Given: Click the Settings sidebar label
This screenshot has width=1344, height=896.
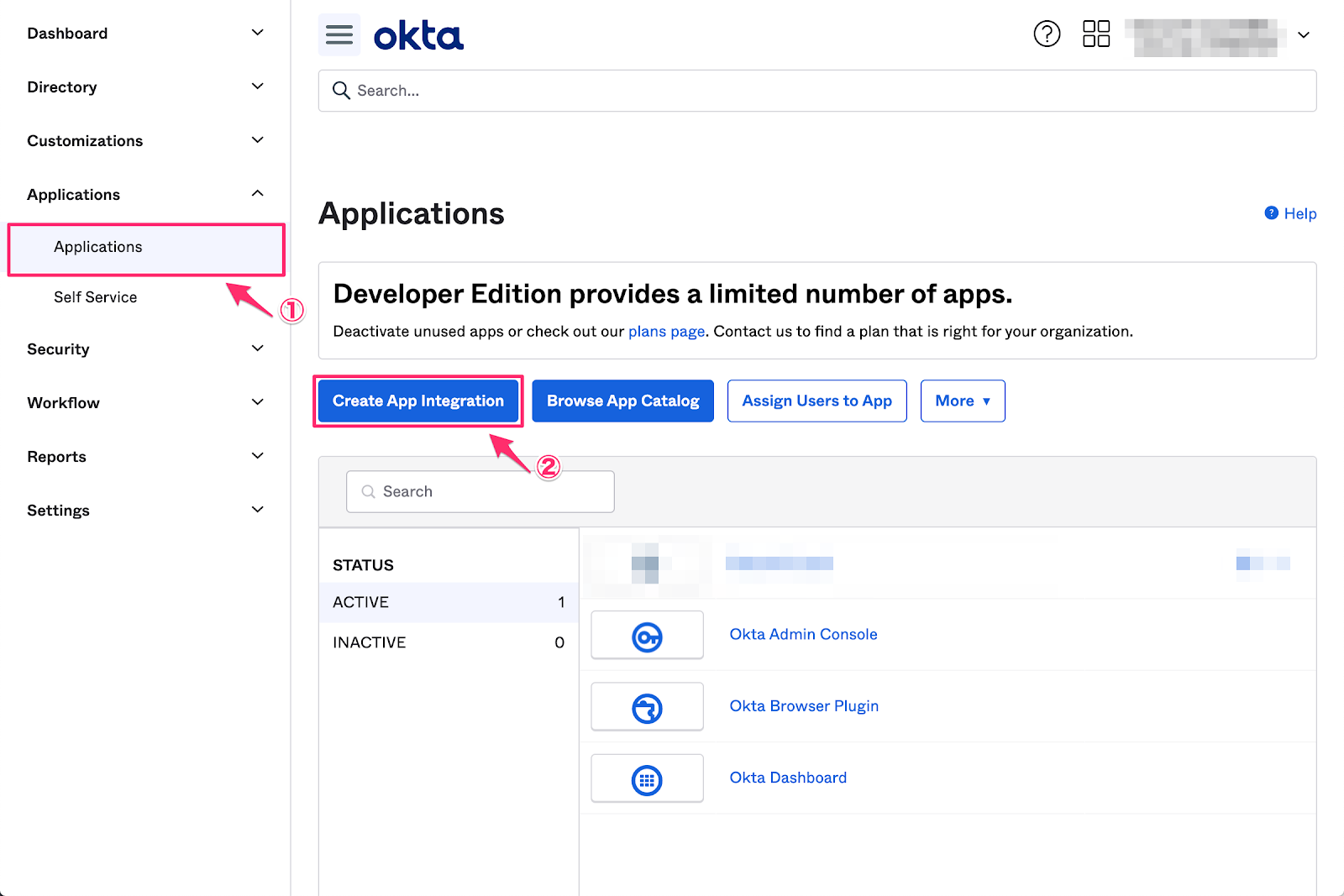Looking at the screenshot, I should [58, 511].
